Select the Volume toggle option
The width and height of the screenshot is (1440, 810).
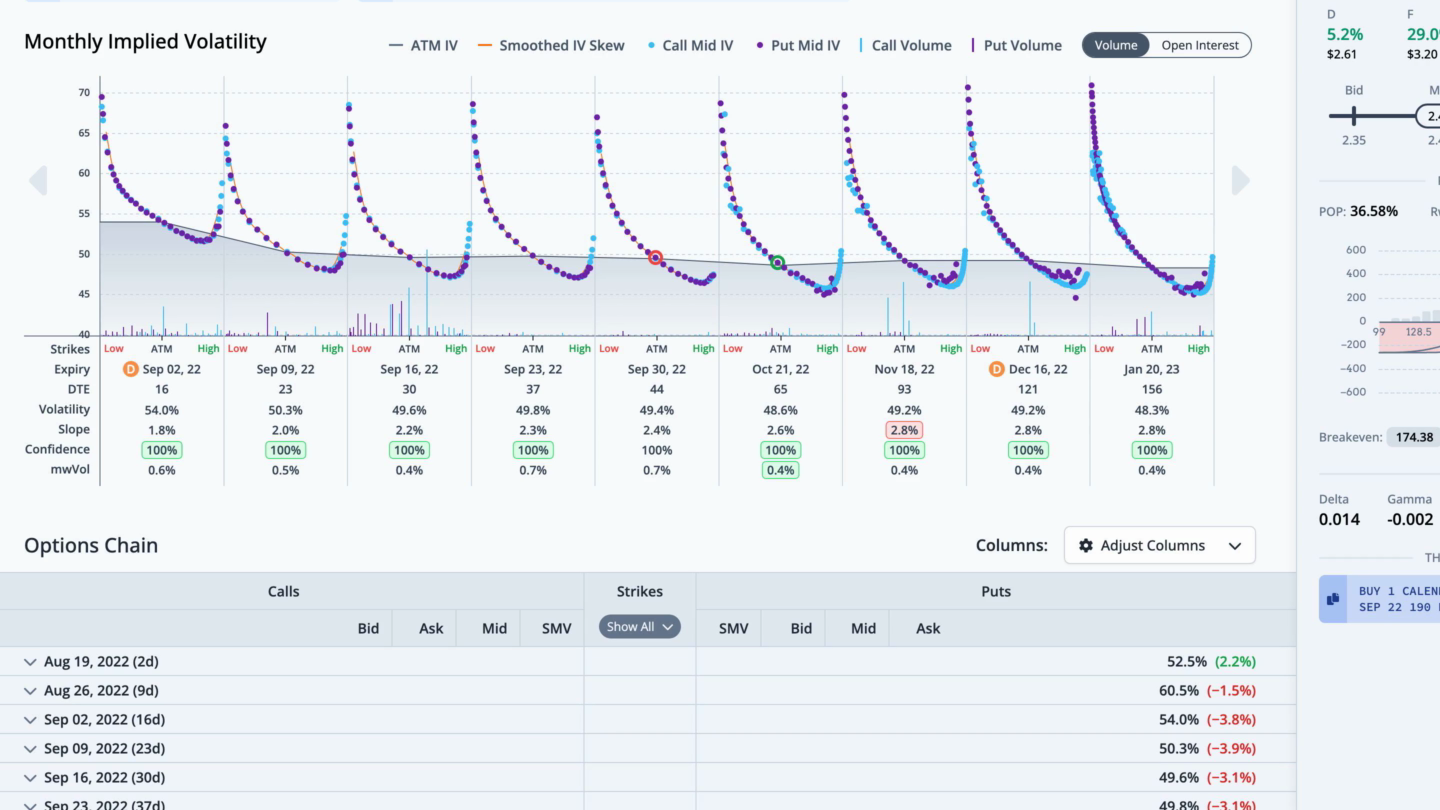pos(1115,45)
